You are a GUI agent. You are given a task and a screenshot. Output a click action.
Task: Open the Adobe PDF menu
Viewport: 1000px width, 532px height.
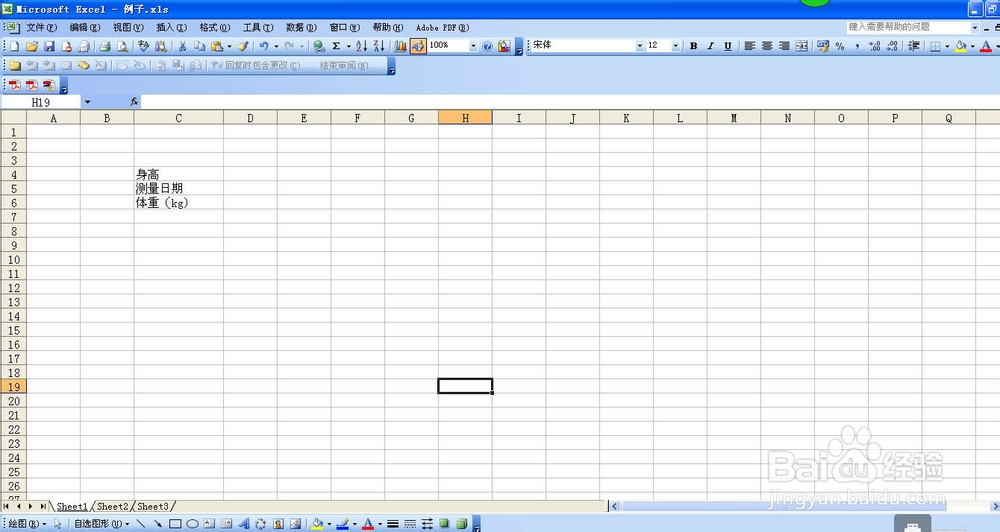click(442, 27)
